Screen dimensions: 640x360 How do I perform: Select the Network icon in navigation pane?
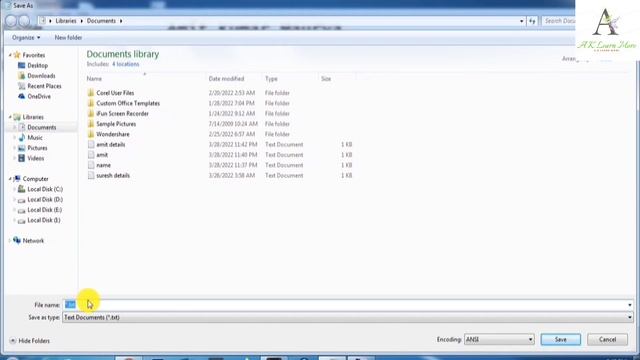(17, 240)
